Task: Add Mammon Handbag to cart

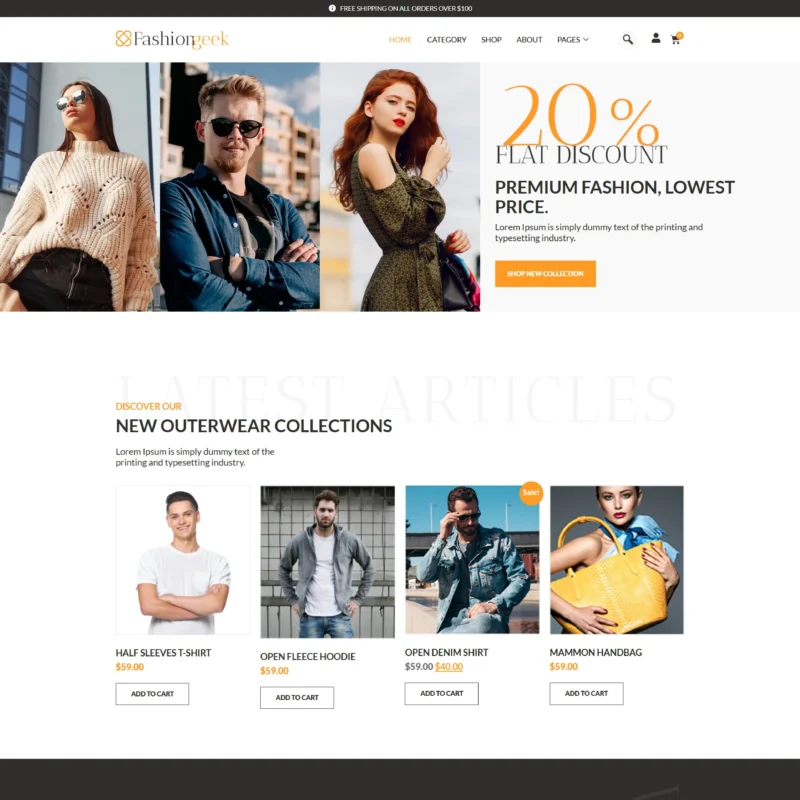Action: coord(586,693)
